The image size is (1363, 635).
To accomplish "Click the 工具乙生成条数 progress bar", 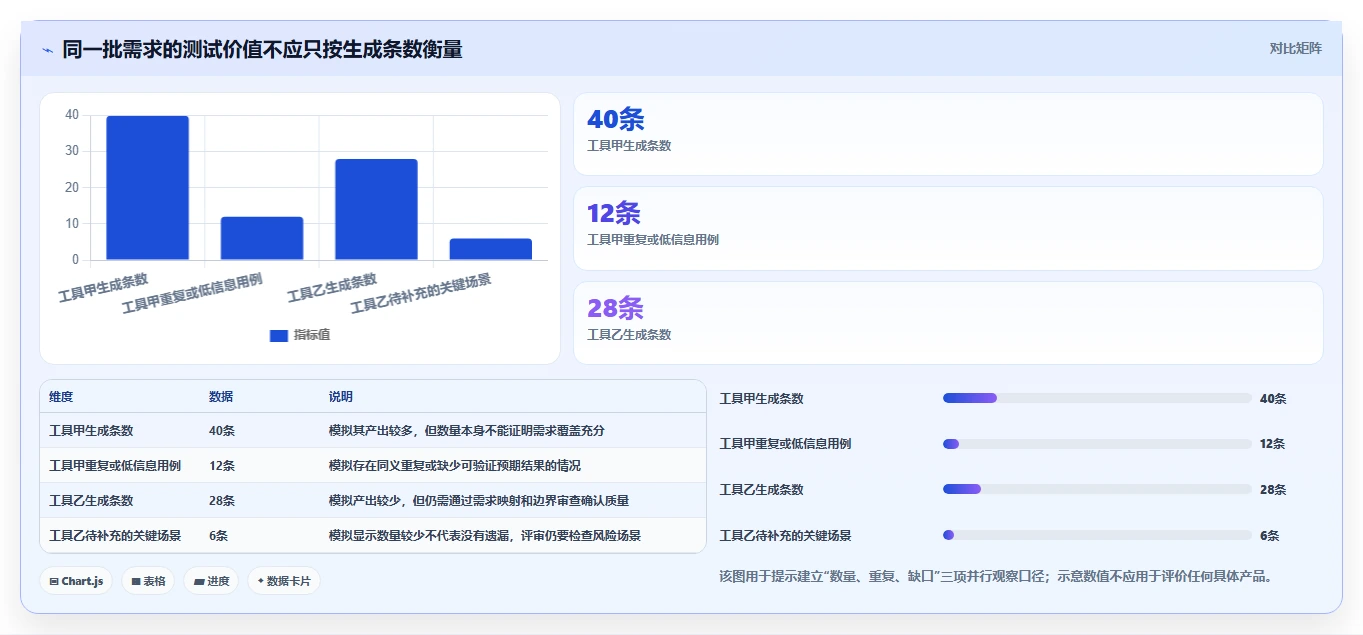I will (1097, 489).
